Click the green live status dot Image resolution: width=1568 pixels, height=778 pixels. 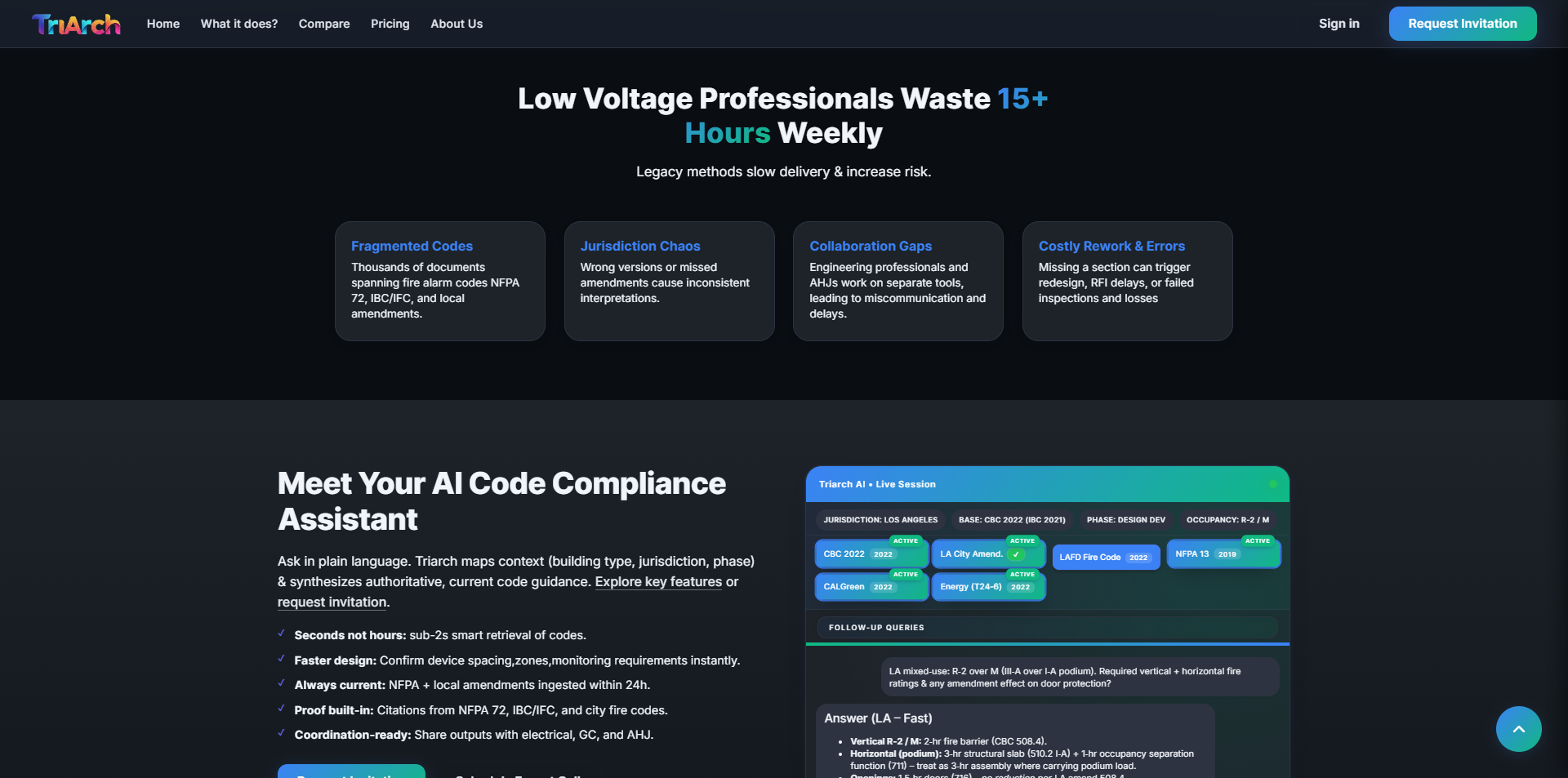1272,484
